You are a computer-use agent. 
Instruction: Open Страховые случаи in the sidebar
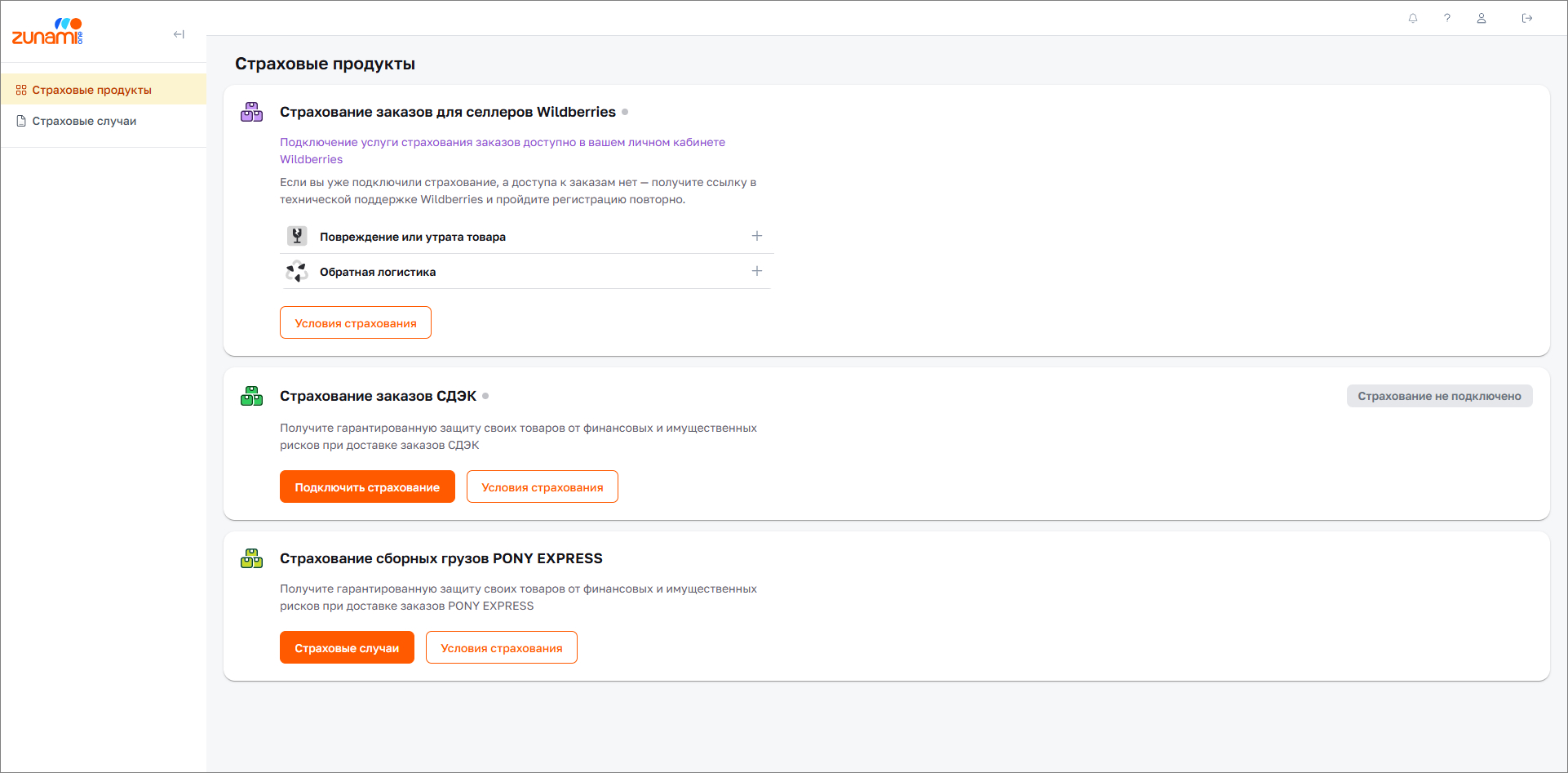(84, 121)
